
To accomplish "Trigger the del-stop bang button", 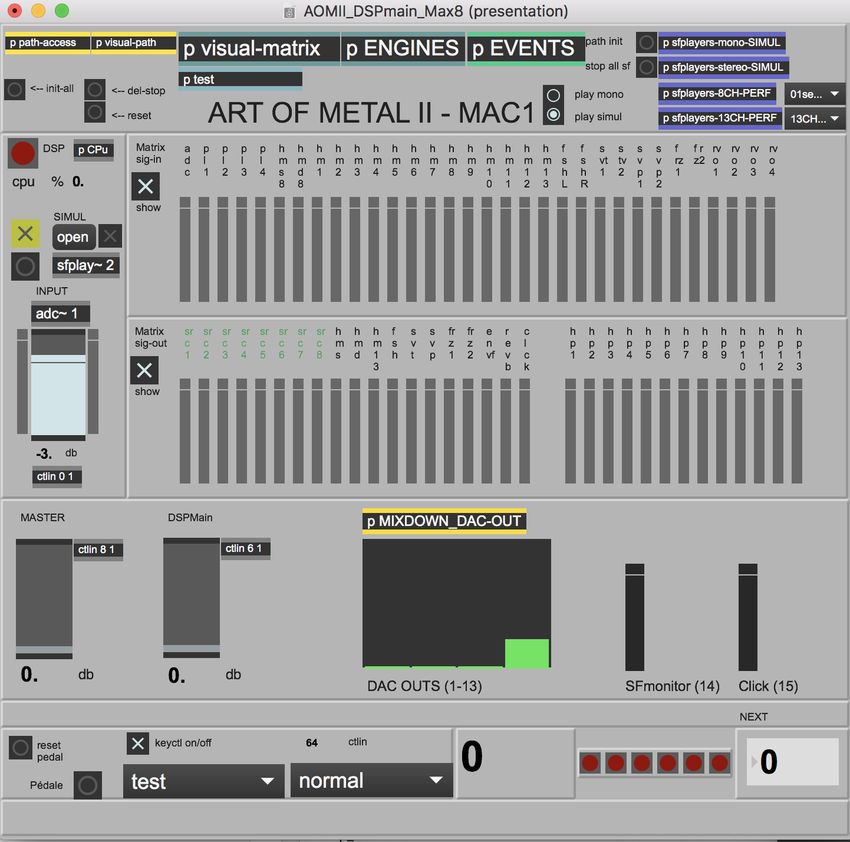I will point(94,89).
